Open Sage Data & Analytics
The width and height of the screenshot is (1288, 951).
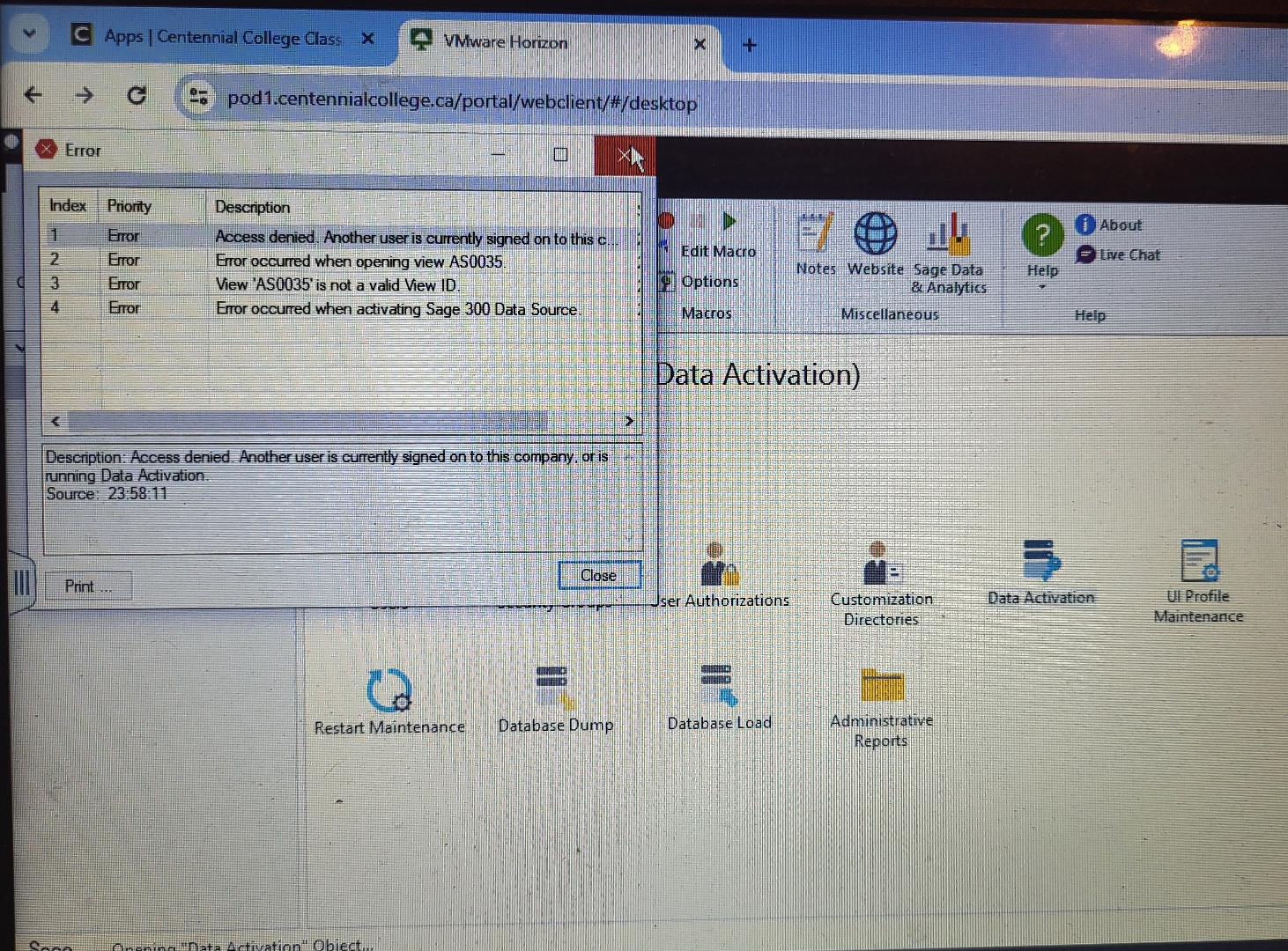tap(946, 235)
